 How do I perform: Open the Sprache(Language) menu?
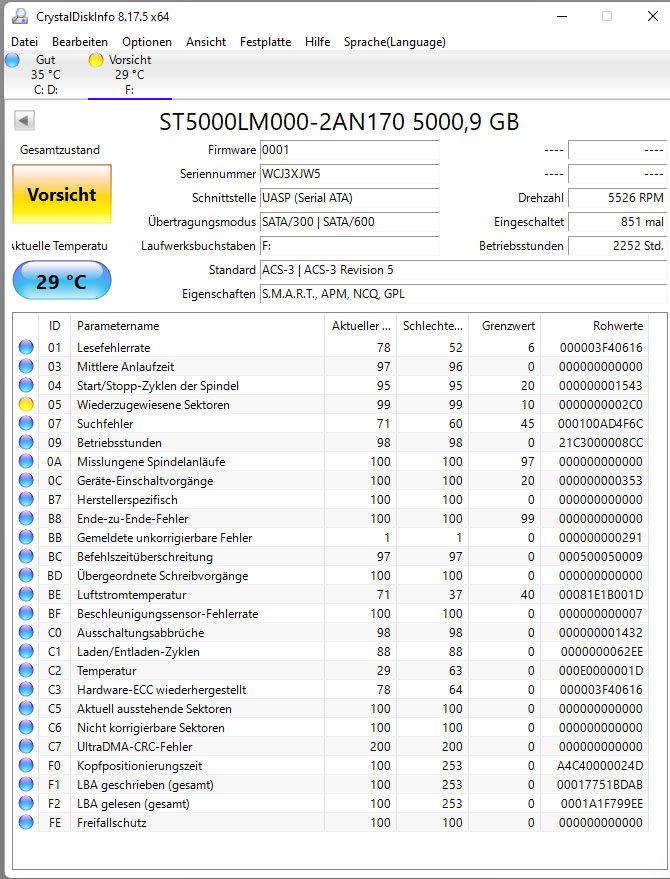click(395, 42)
